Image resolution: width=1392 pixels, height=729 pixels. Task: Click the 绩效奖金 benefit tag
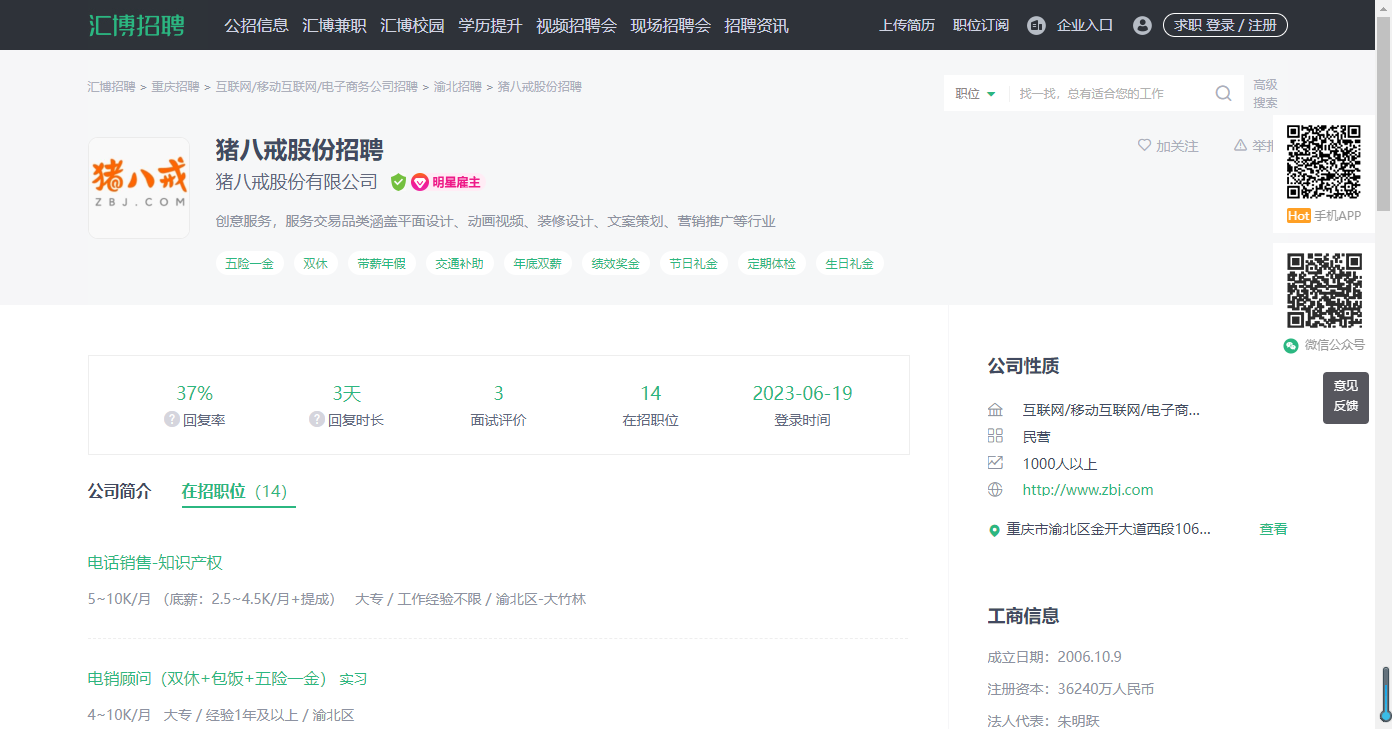(616, 264)
